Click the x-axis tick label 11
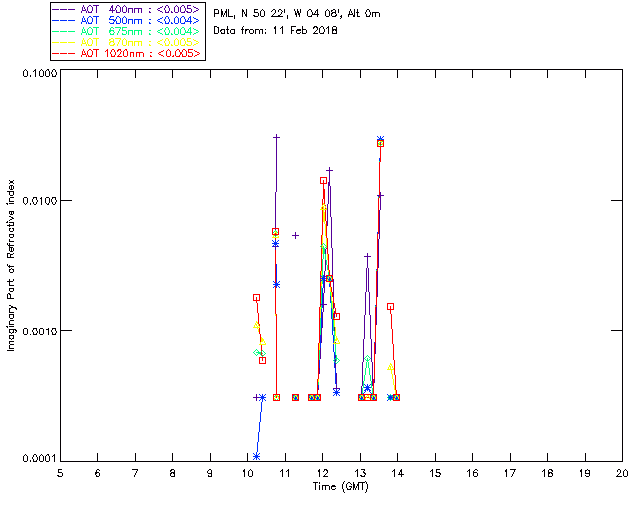Viewport: 640px width, 512px height. (284, 473)
